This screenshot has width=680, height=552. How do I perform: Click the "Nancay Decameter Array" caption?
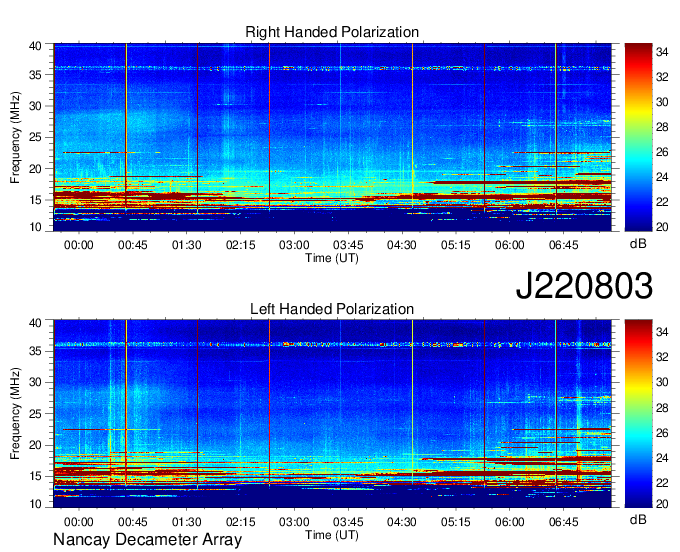[147, 540]
